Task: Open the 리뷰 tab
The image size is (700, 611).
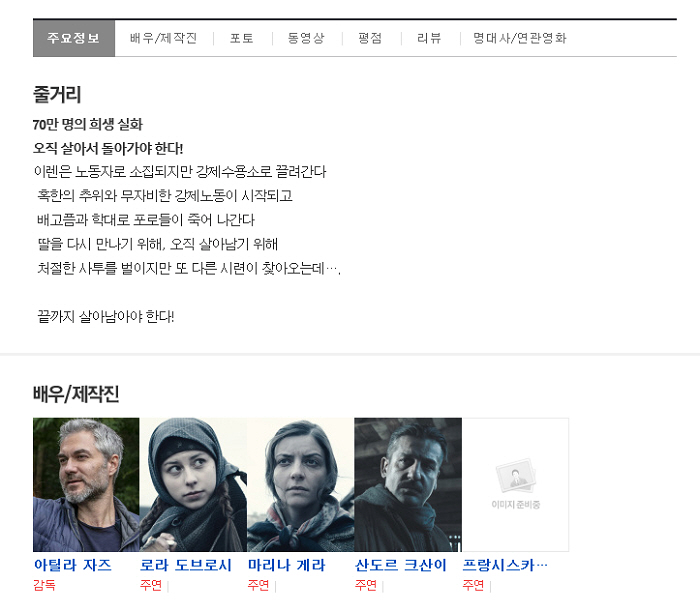Action: [429, 38]
